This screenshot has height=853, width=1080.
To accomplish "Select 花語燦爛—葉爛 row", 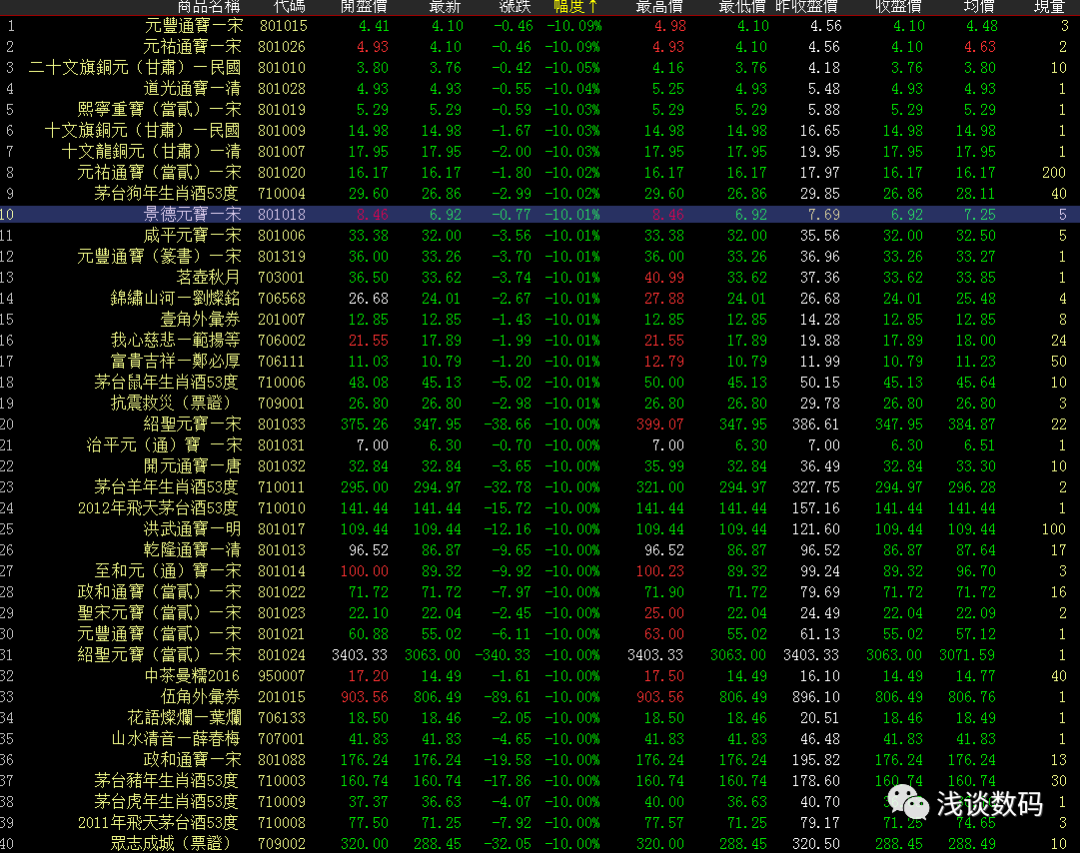I will click(540, 718).
